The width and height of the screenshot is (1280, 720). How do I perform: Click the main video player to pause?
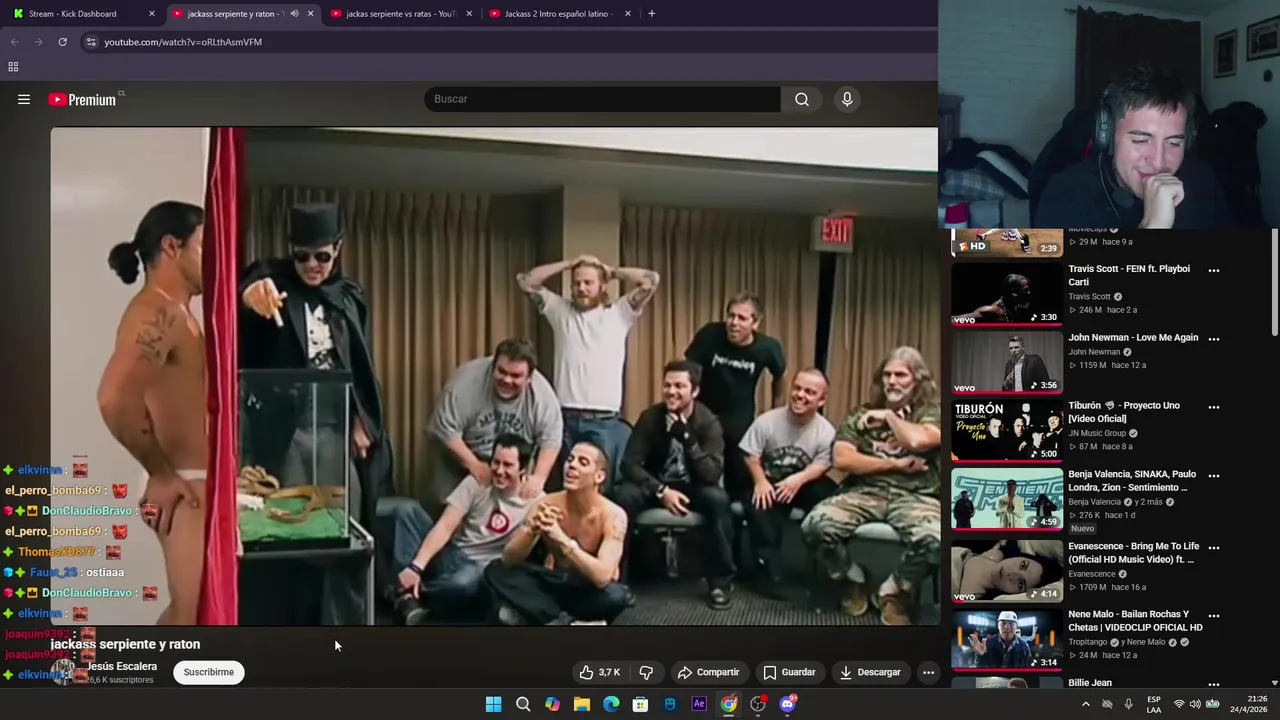[494, 376]
